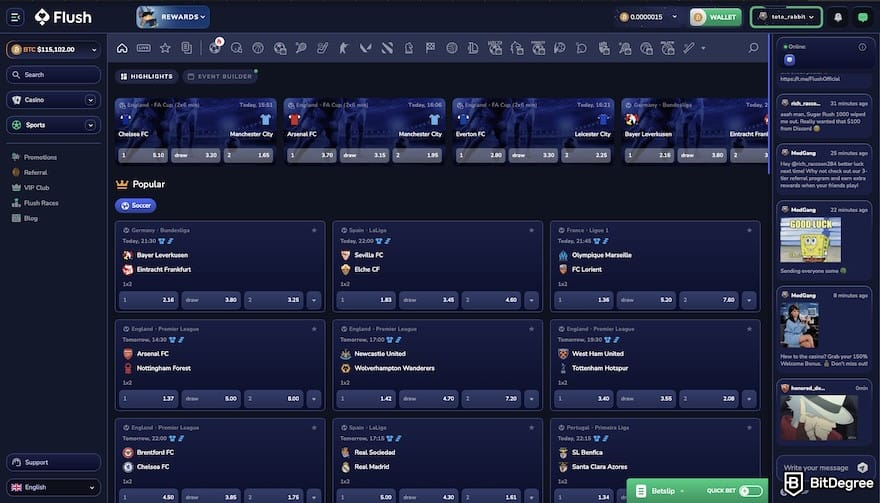Viewport: 880px width, 503px height.
Task: Favorite the Olympique Marseille vs Lorient match
Action: click(x=749, y=230)
